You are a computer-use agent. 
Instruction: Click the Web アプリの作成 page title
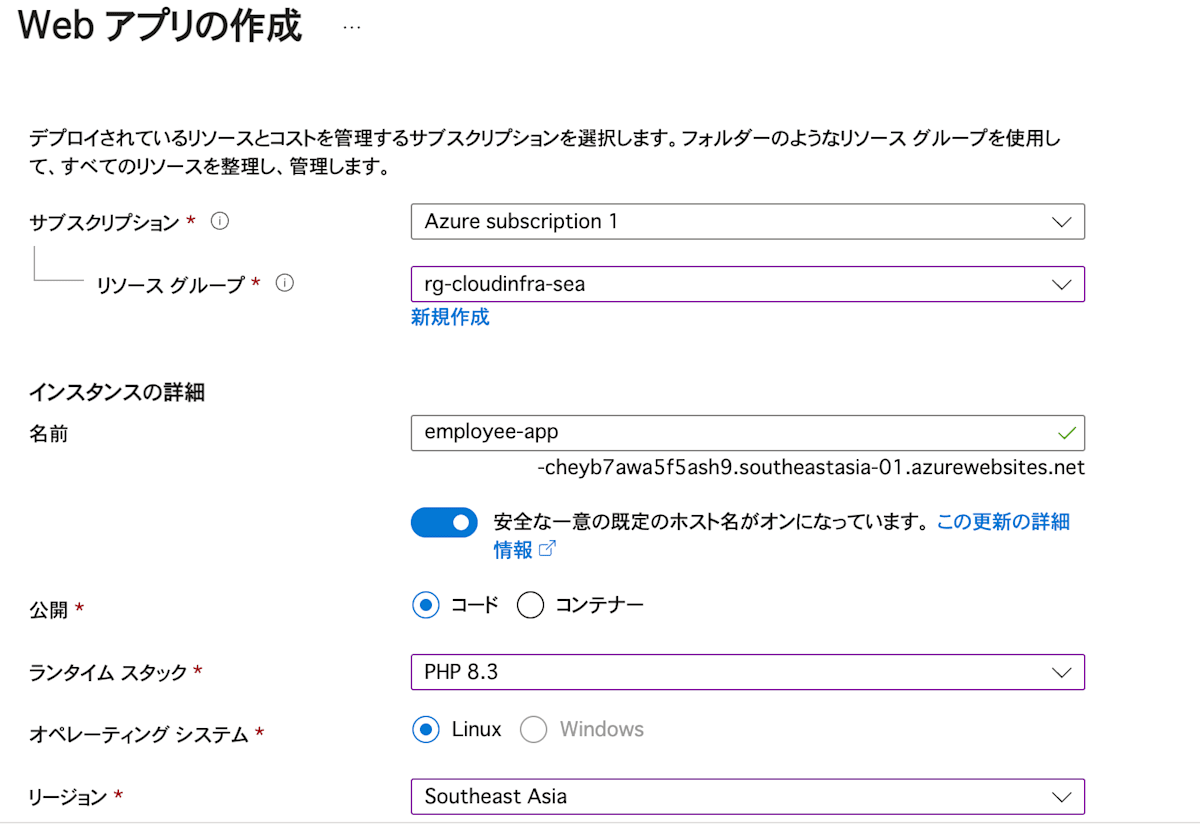pyautogui.click(x=160, y=27)
